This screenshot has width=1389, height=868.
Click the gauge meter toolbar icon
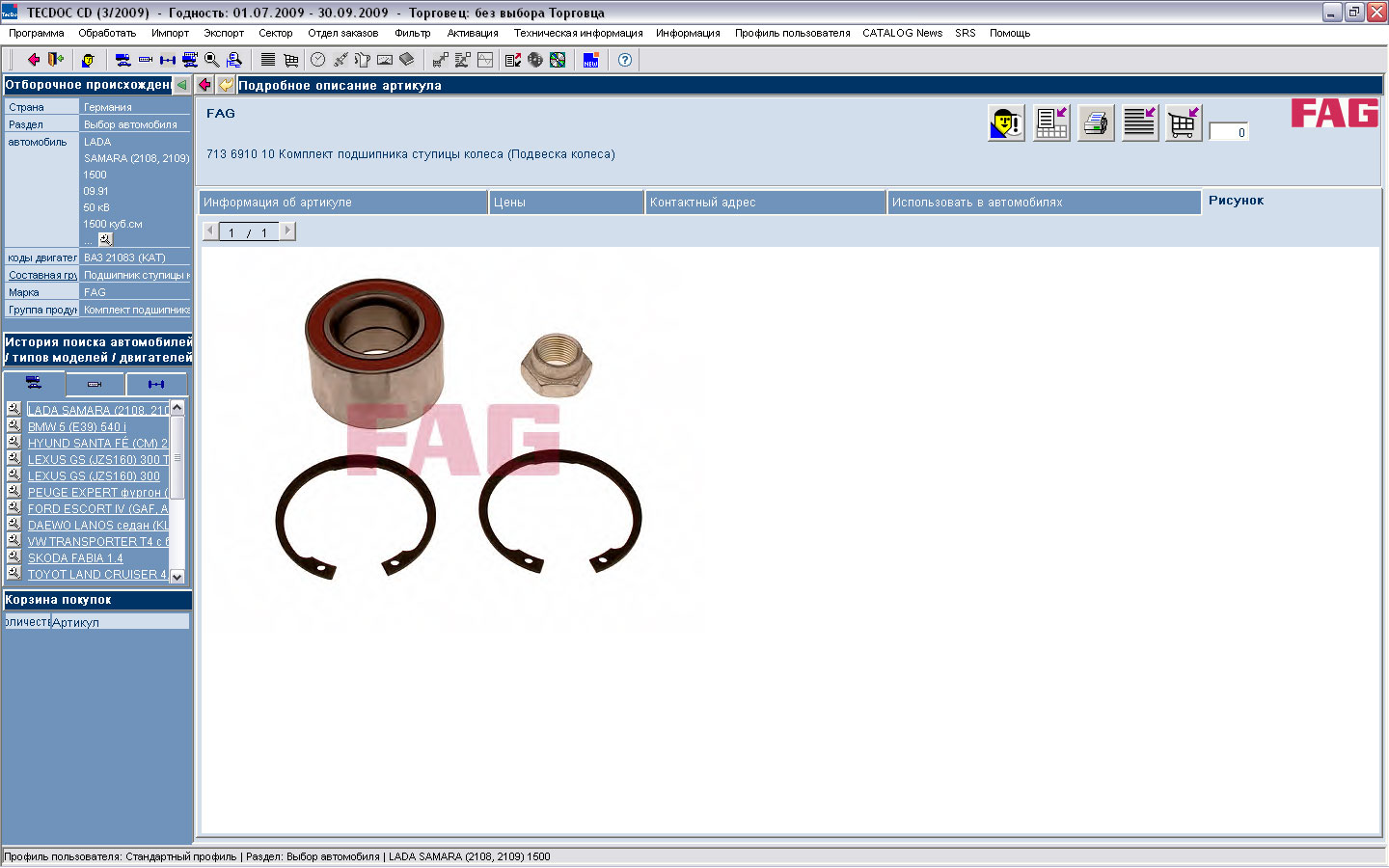pyautogui.click(x=385, y=60)
